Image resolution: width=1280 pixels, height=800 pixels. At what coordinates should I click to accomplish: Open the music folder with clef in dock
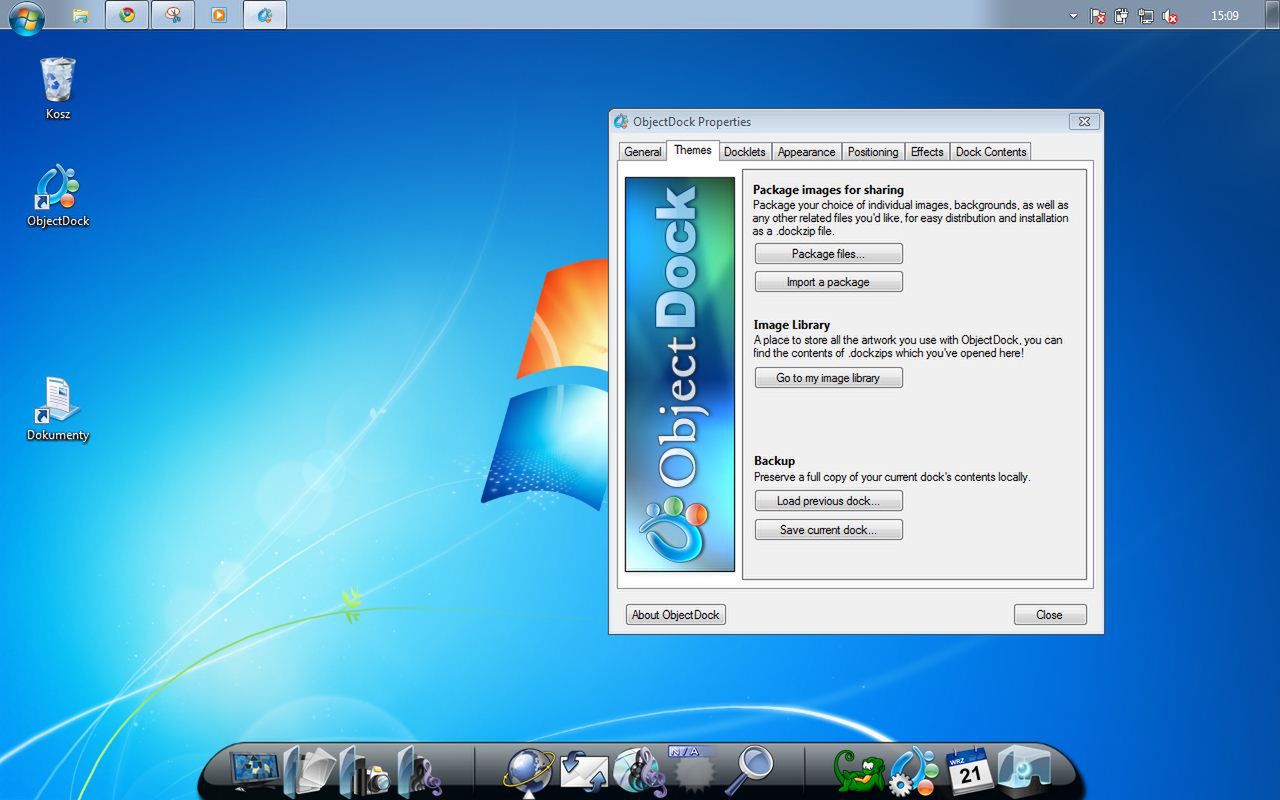pos(420,771)
